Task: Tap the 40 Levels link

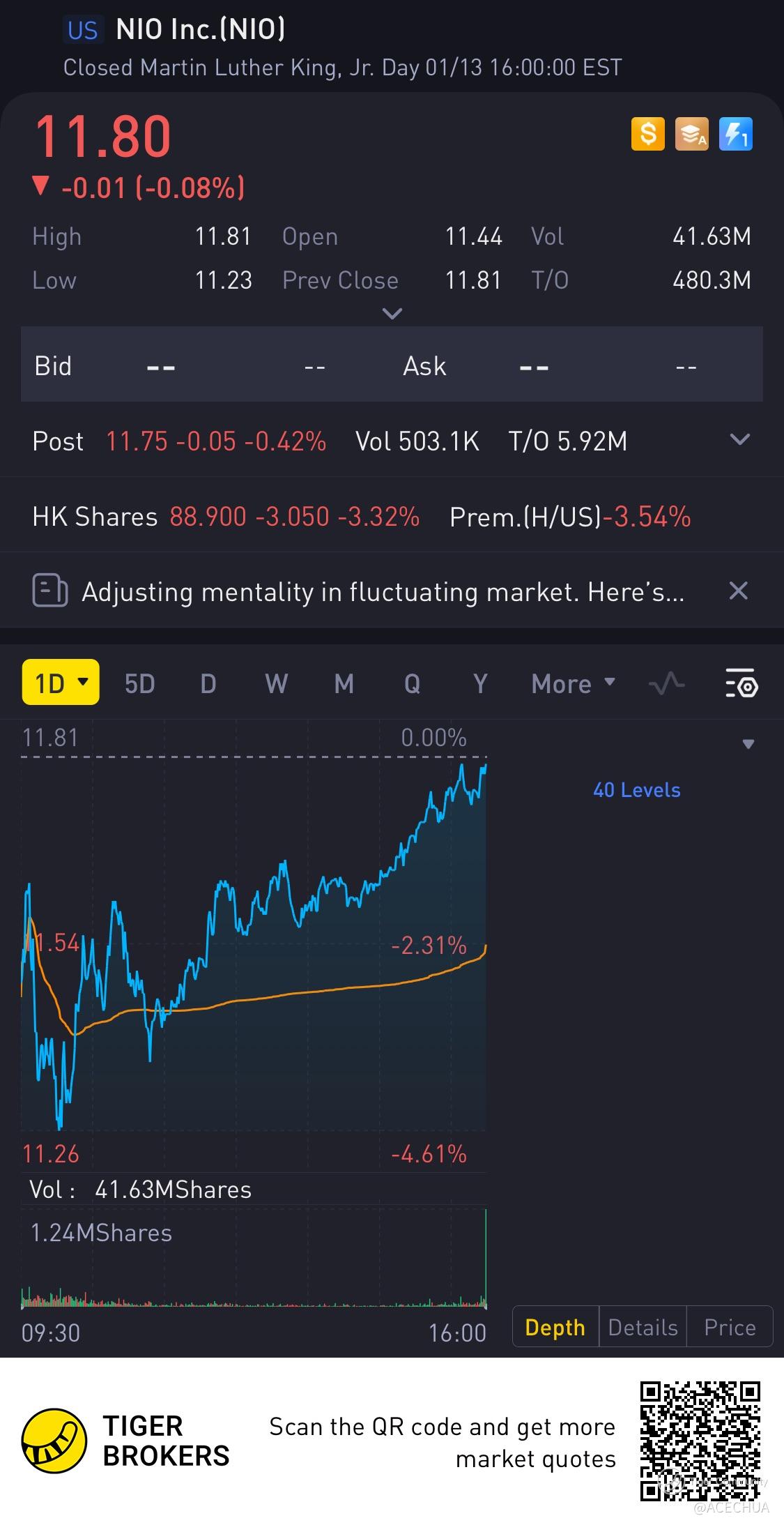Action: coord(636,789)
